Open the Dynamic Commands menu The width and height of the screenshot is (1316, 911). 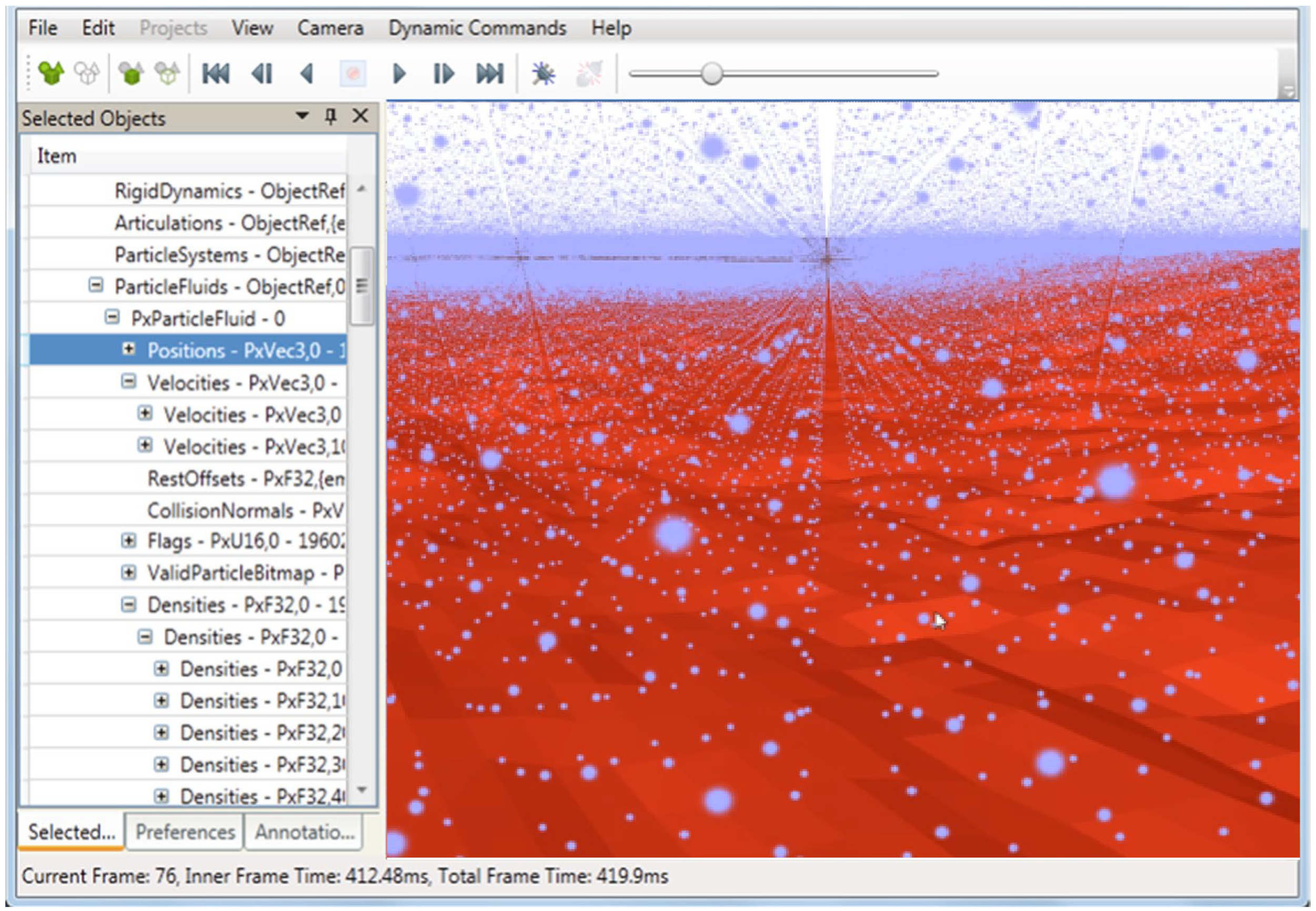tap(477, 28)
